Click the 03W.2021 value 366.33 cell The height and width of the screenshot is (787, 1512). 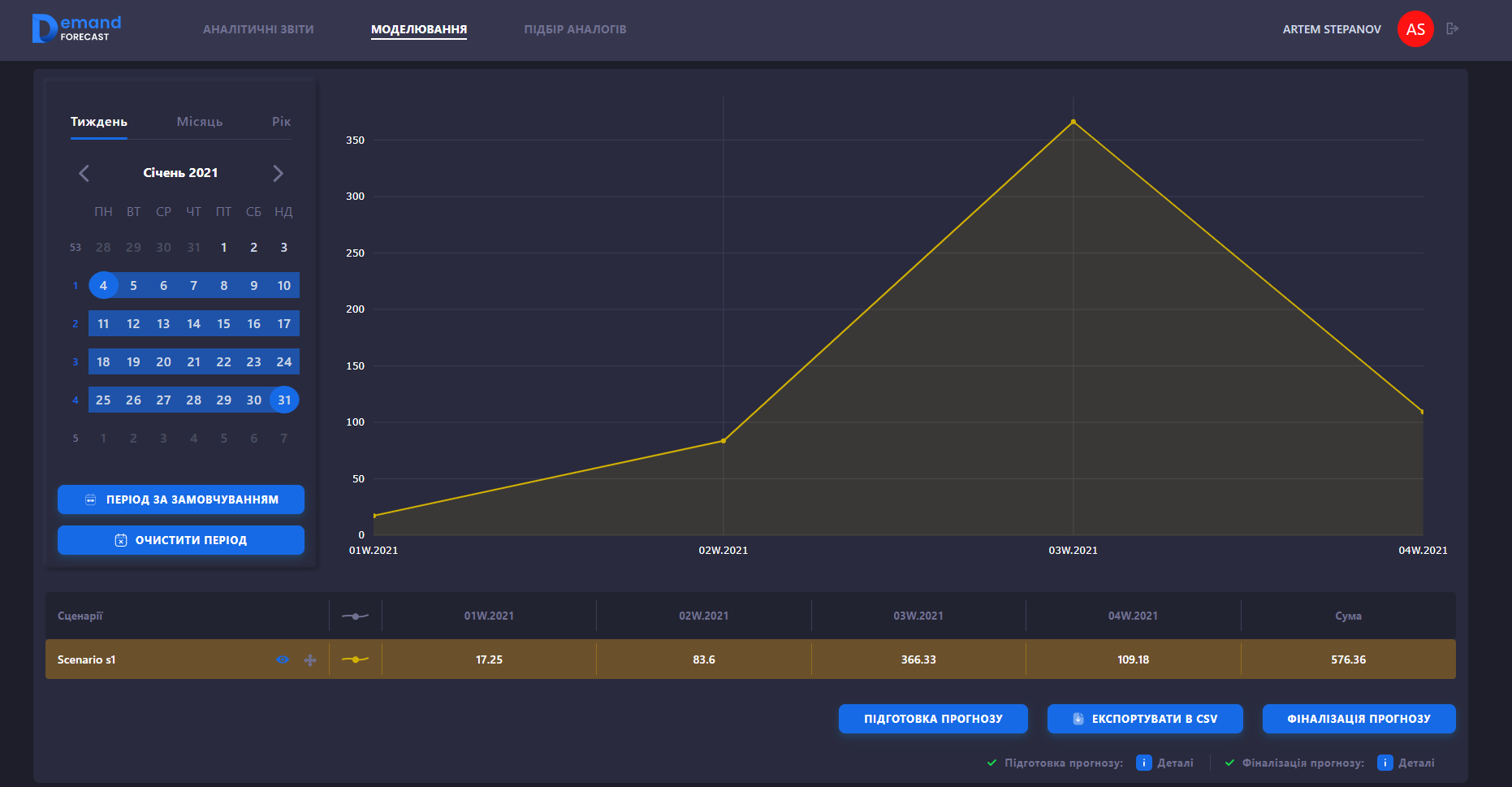coord(918,659)
